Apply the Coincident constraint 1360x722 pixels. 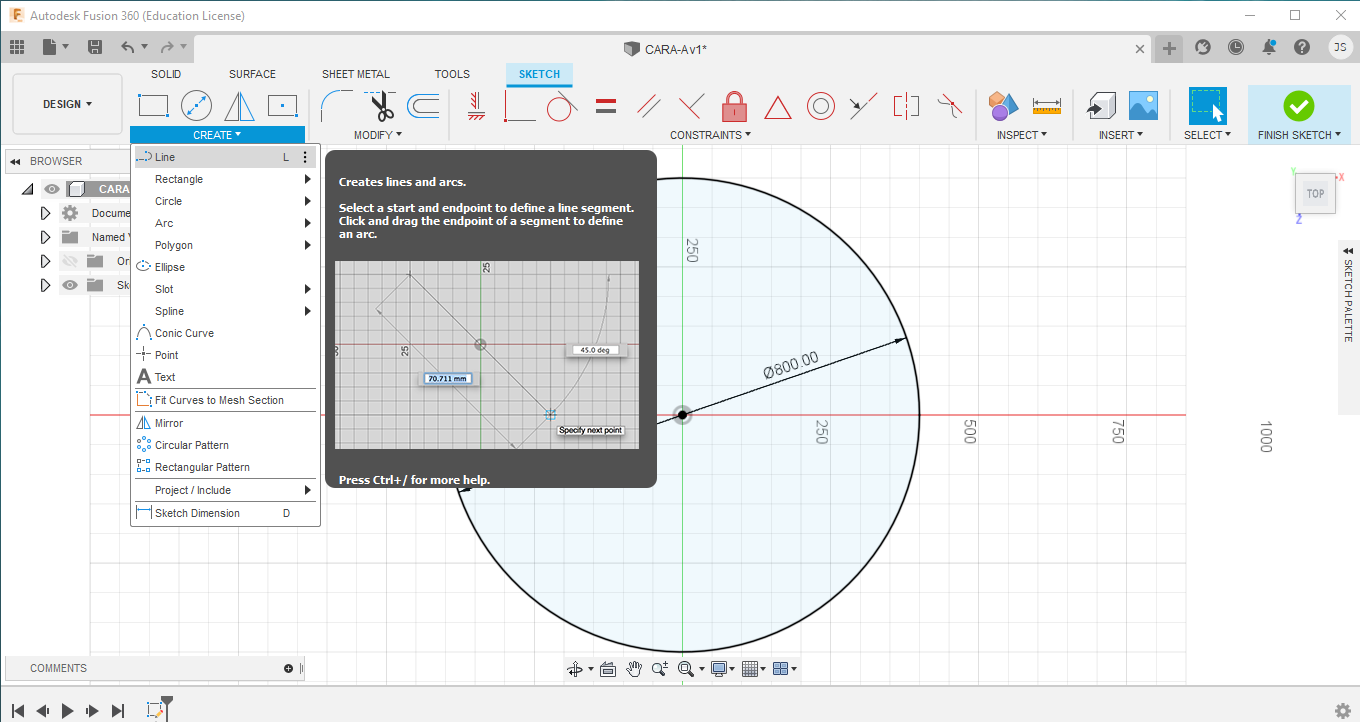click(x=520, y=105)
